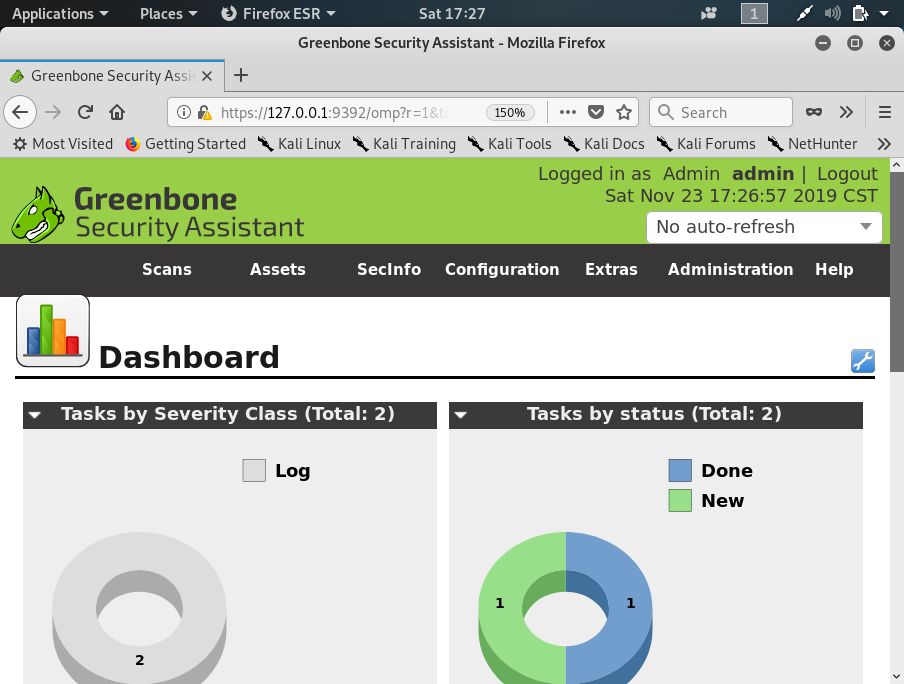Click the mask icon in the Firefox toolbar
The width and height of the screenshot is (904, 684).
[x=813, y=112]
